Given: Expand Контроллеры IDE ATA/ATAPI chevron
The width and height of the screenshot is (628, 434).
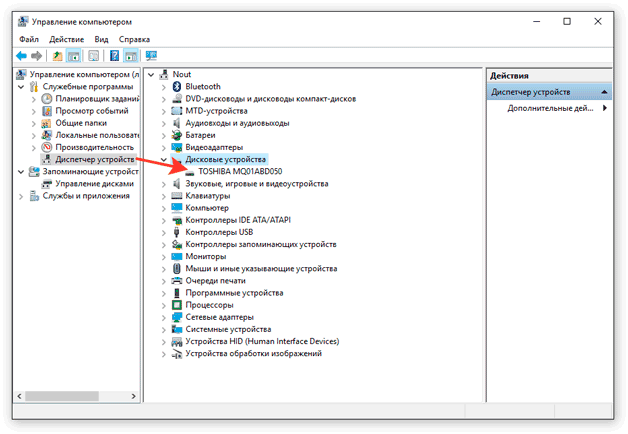Looking at the screenshot, I should click(163, 221).
